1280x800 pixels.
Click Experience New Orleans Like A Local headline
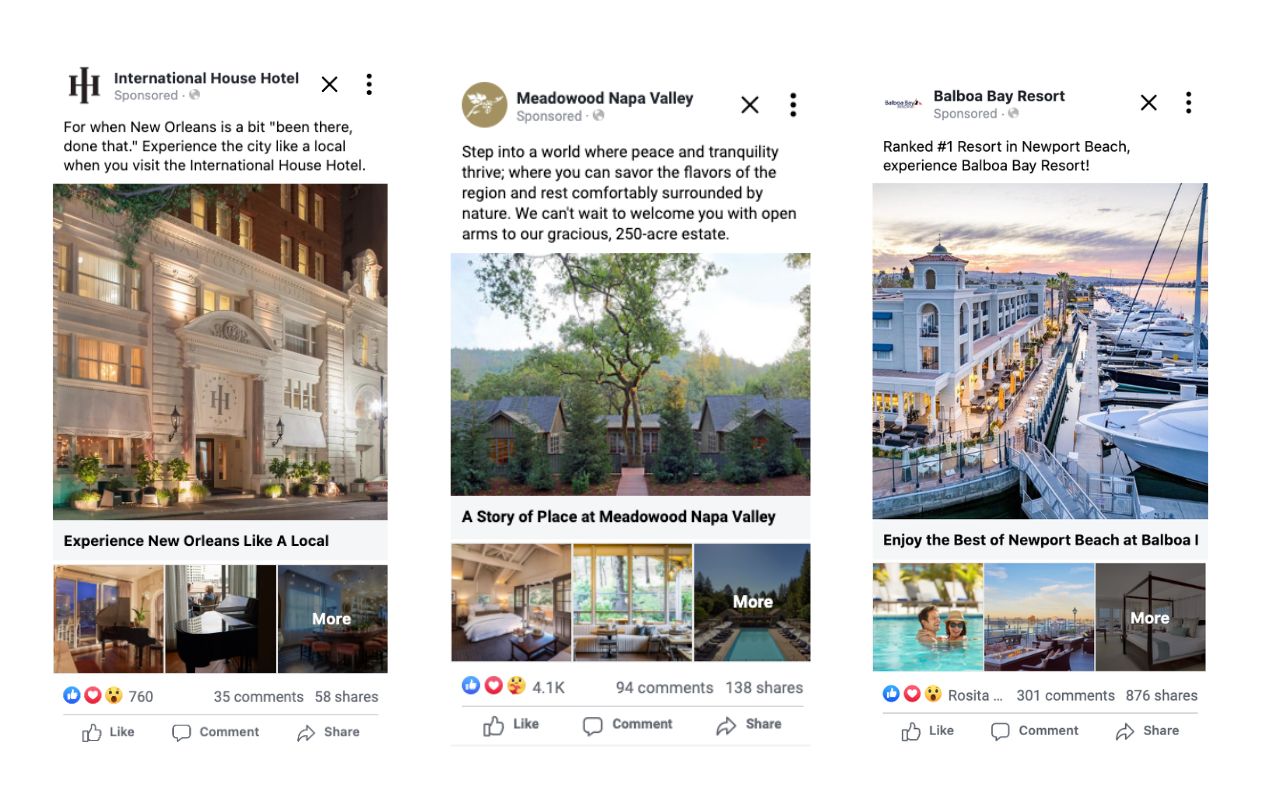[x=196, y=541]
